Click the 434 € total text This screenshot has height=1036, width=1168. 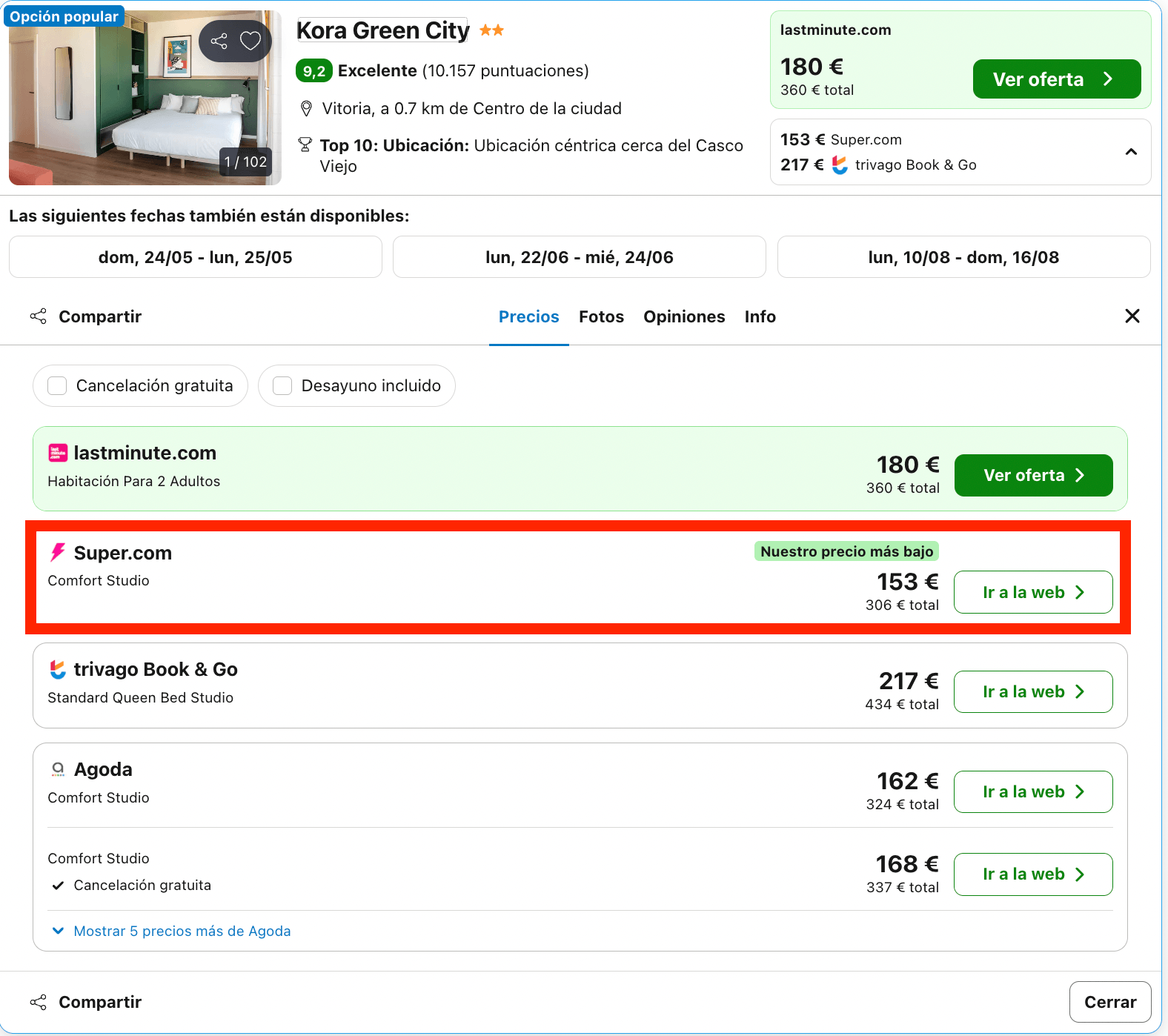click(902, 704)
